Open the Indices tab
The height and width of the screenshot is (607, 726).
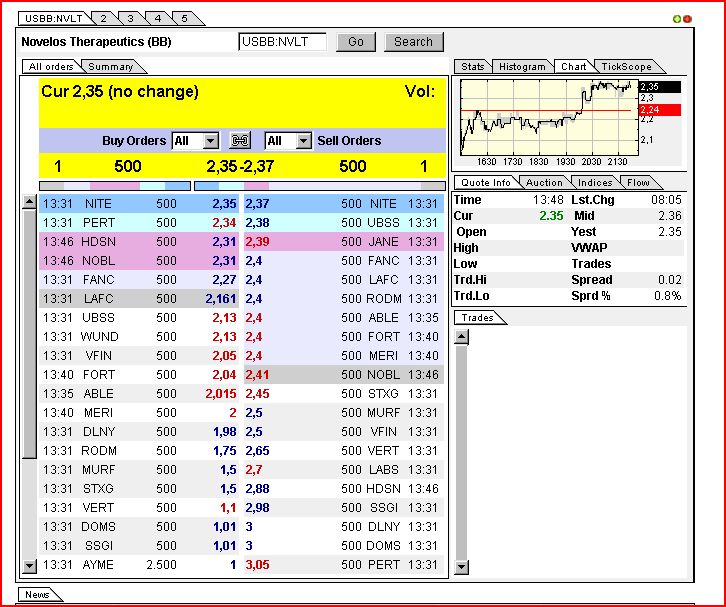(595, 182)
